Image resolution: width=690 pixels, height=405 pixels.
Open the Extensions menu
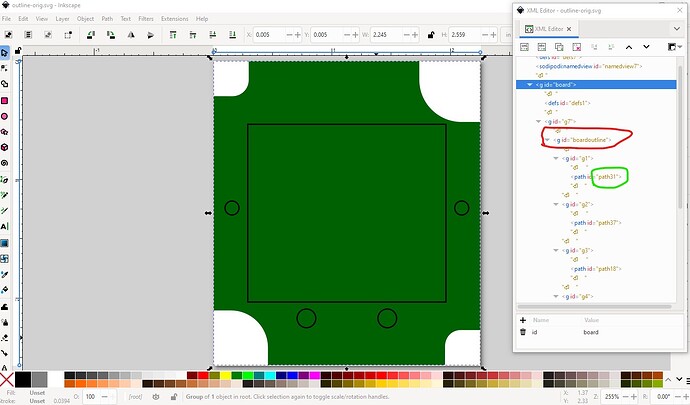174,18
